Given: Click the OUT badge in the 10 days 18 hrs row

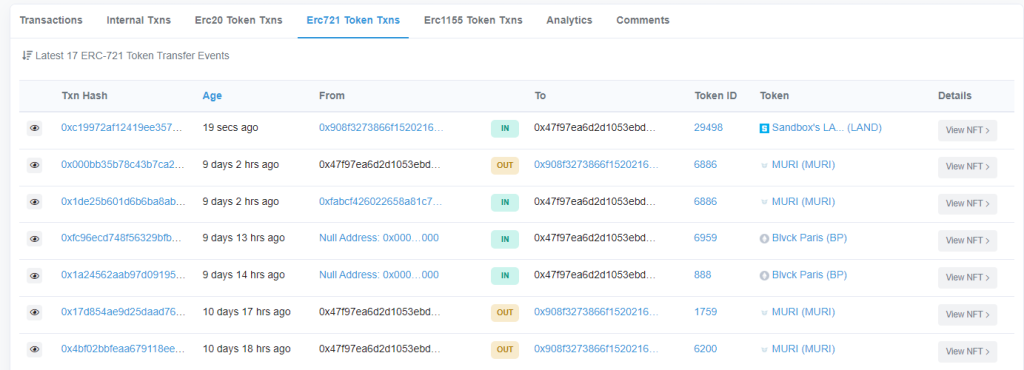Looking at the screenshot, I should pos(505,350).
